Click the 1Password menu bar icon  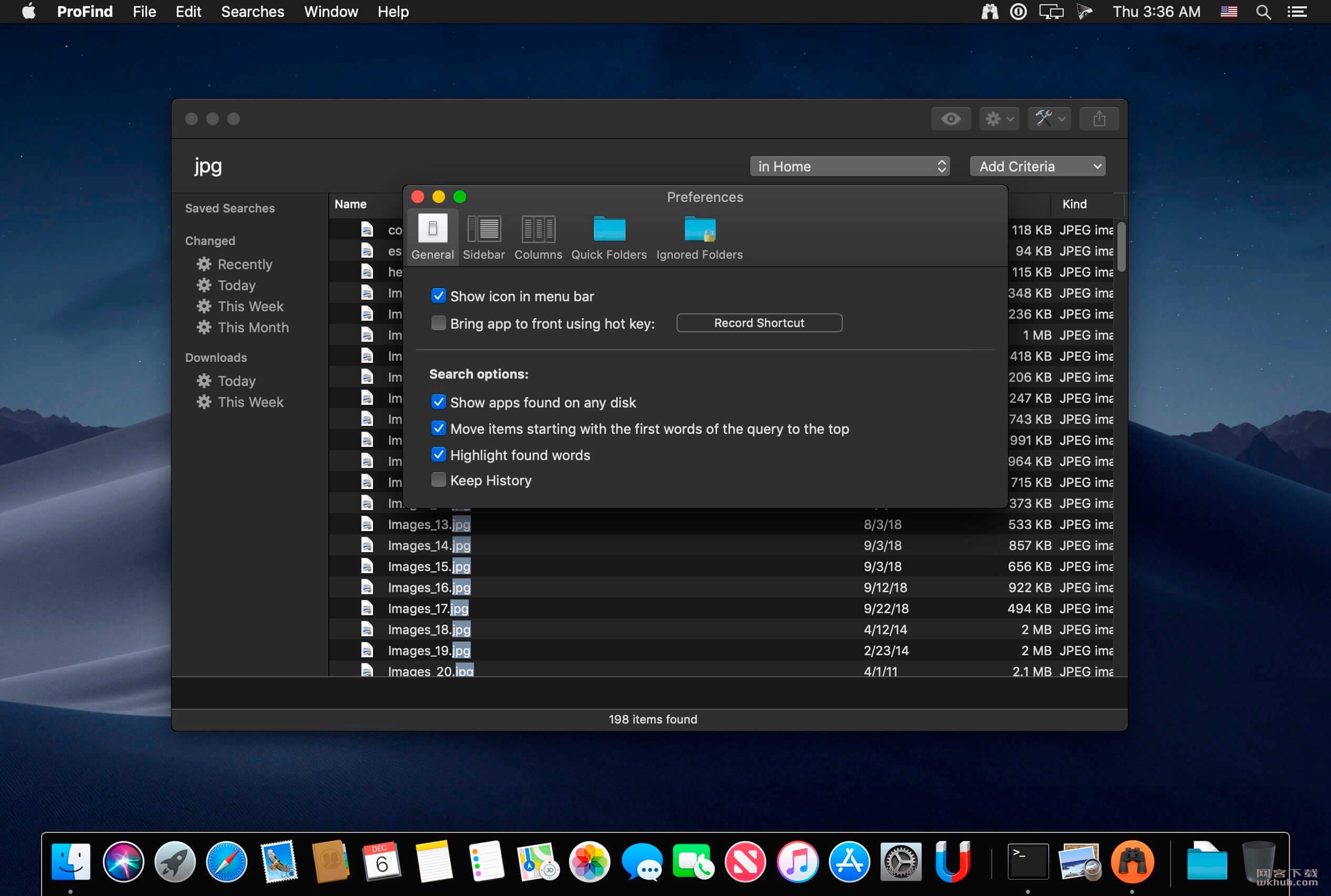[x=1019, y=12]
